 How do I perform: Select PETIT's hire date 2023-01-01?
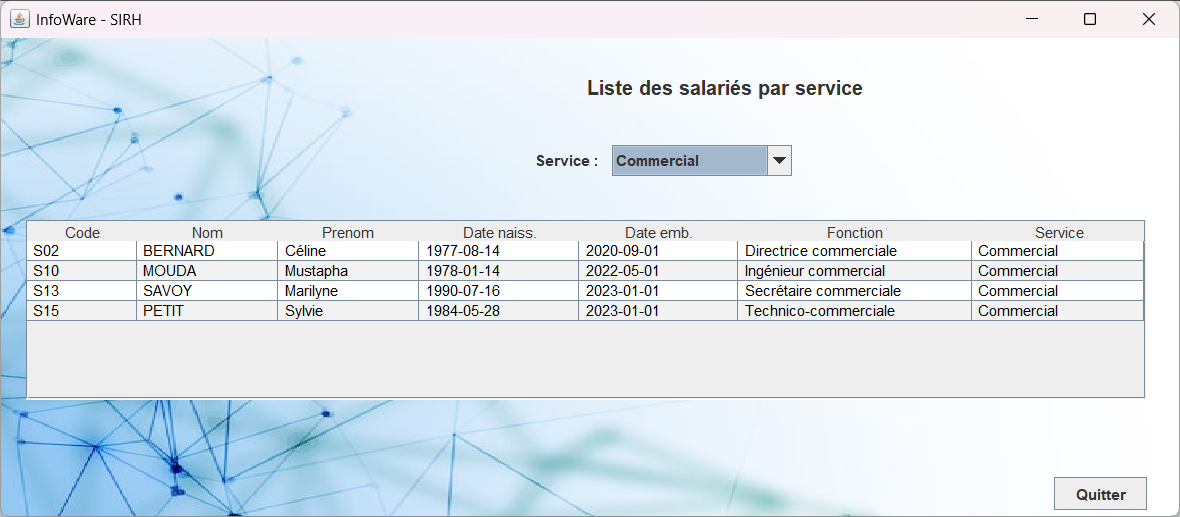(x=658, y=311)
